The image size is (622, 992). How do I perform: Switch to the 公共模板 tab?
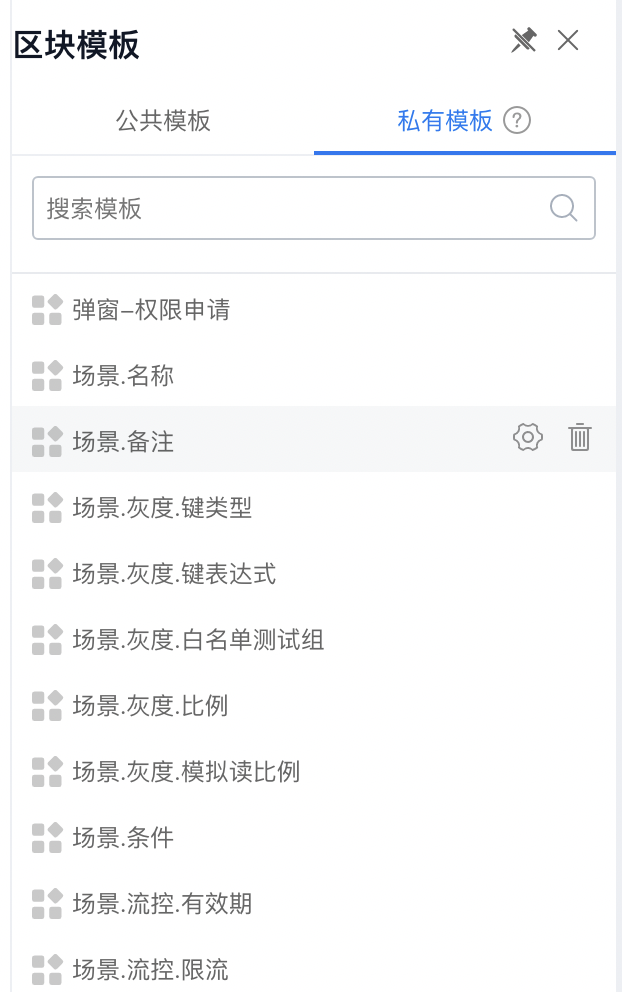tap(164, 120)
